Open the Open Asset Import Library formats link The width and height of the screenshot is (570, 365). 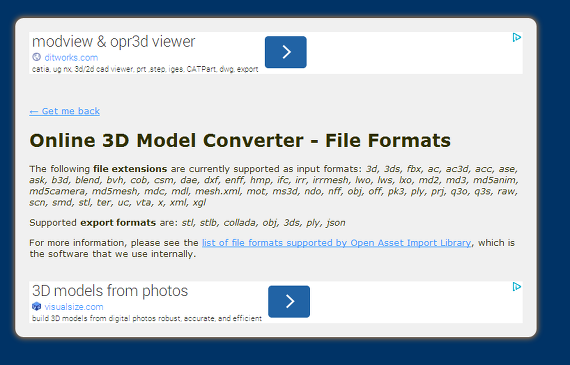pyautogui.click(x=336, y=243)
